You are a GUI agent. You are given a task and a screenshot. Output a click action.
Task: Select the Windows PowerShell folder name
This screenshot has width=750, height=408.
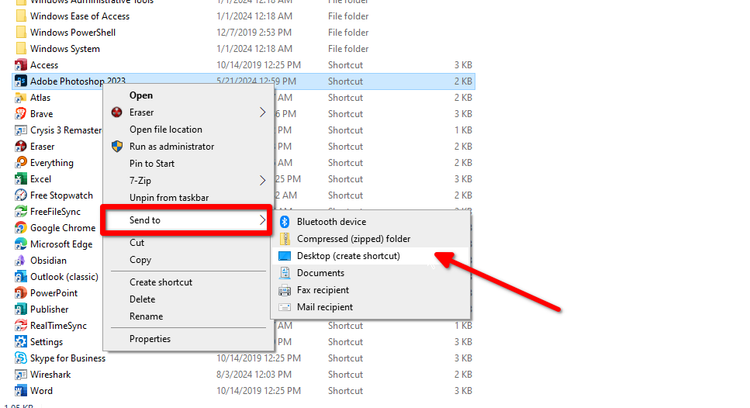[x=73, y=33]
